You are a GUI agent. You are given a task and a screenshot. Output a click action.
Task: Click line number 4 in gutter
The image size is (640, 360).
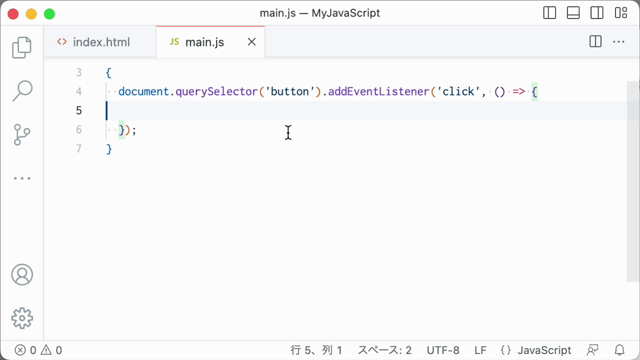[x=79, y=91]
